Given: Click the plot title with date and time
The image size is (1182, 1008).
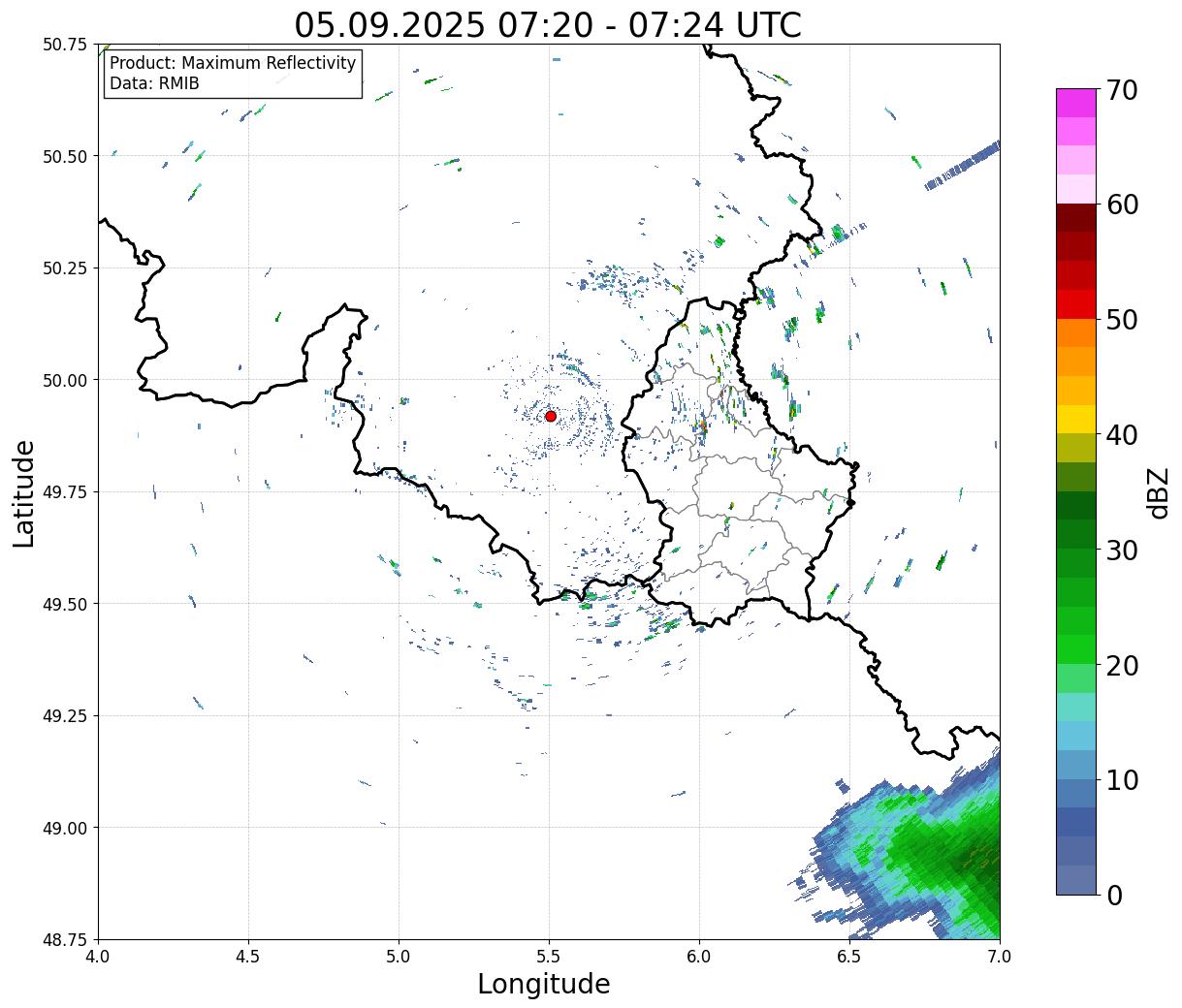Looking at the screenshot, I should coord(548,24).
